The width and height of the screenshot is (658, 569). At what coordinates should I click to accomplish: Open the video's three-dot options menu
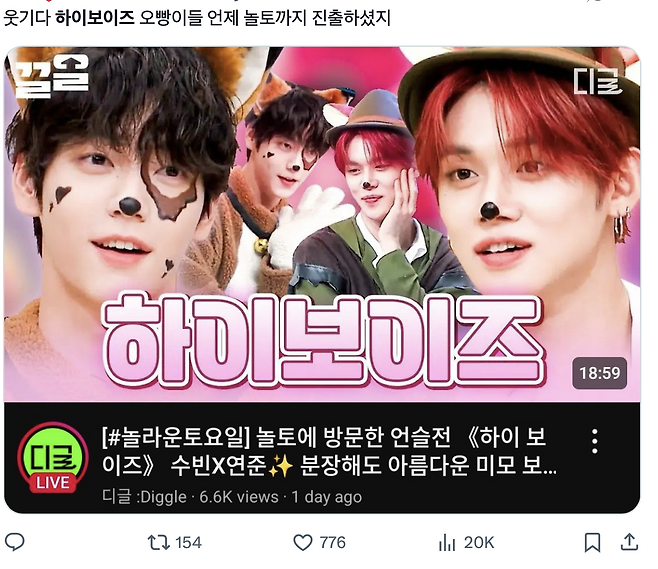594,441
